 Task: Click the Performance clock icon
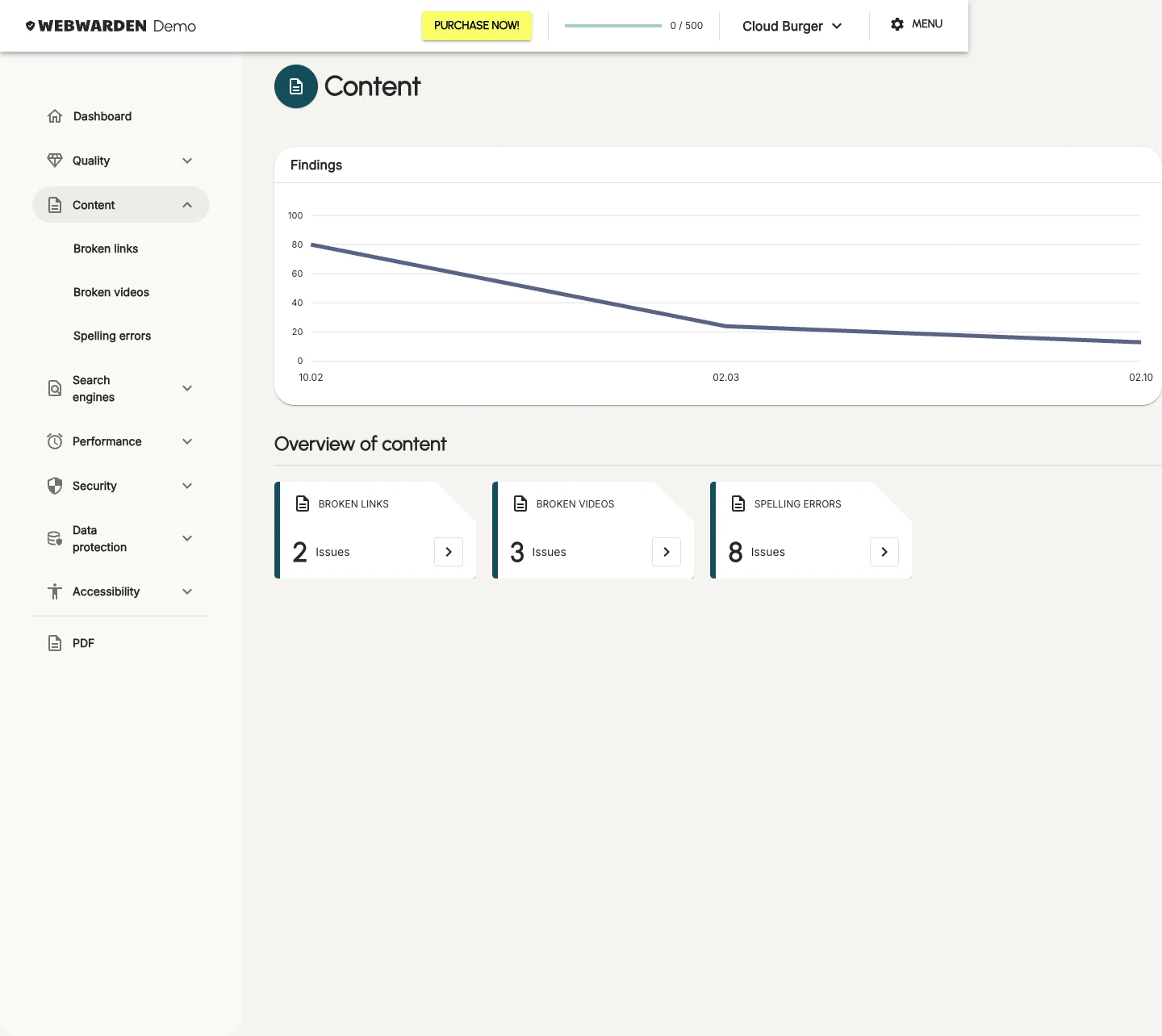[55, 441]
